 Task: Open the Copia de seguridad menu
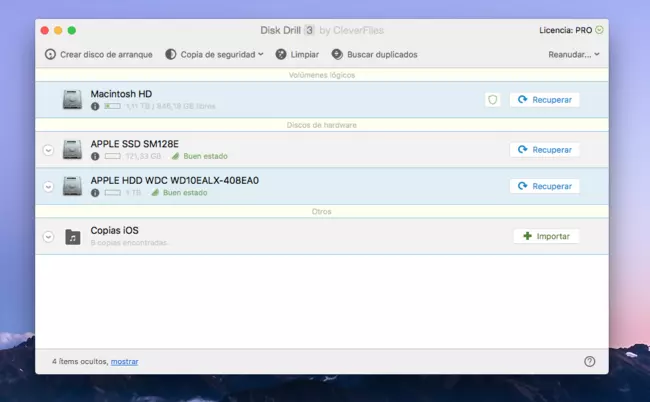(x=214, y=54)
